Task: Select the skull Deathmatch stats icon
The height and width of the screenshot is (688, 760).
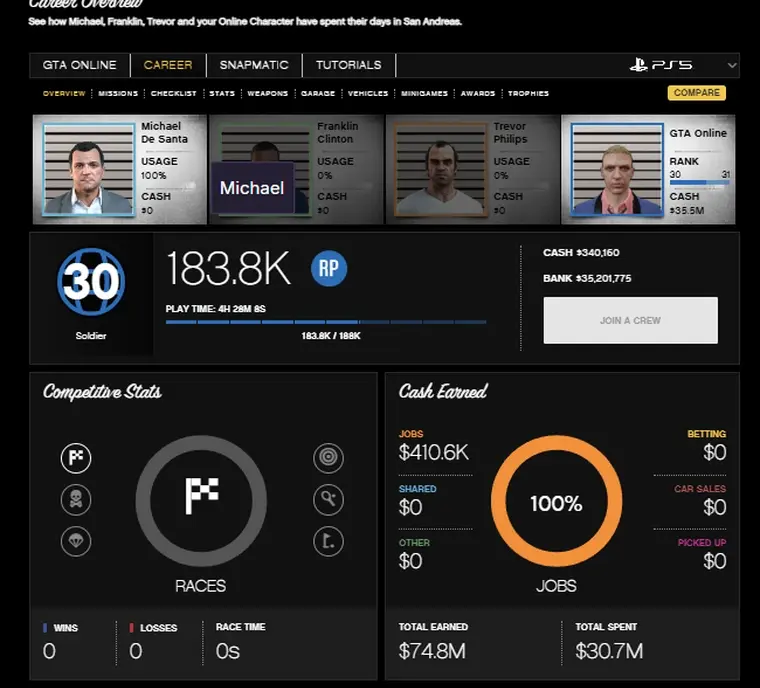Action: pos(76,499)
